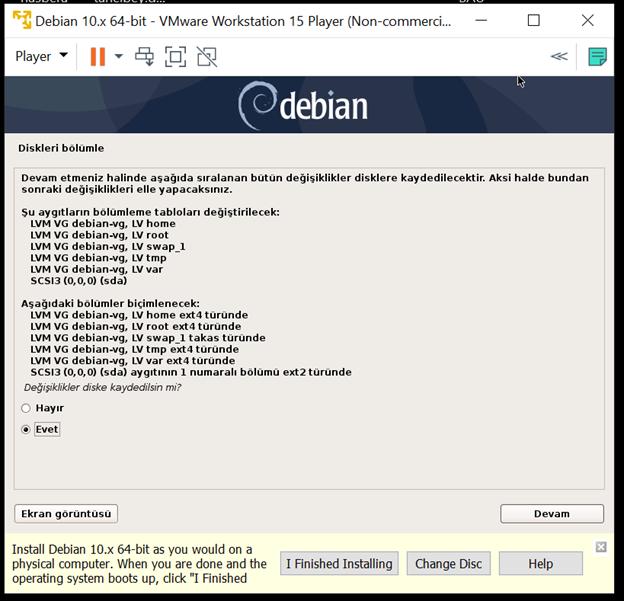Open the Player menu
The height and width of the screenshot is (601, 624).
(x=41, y=56)
